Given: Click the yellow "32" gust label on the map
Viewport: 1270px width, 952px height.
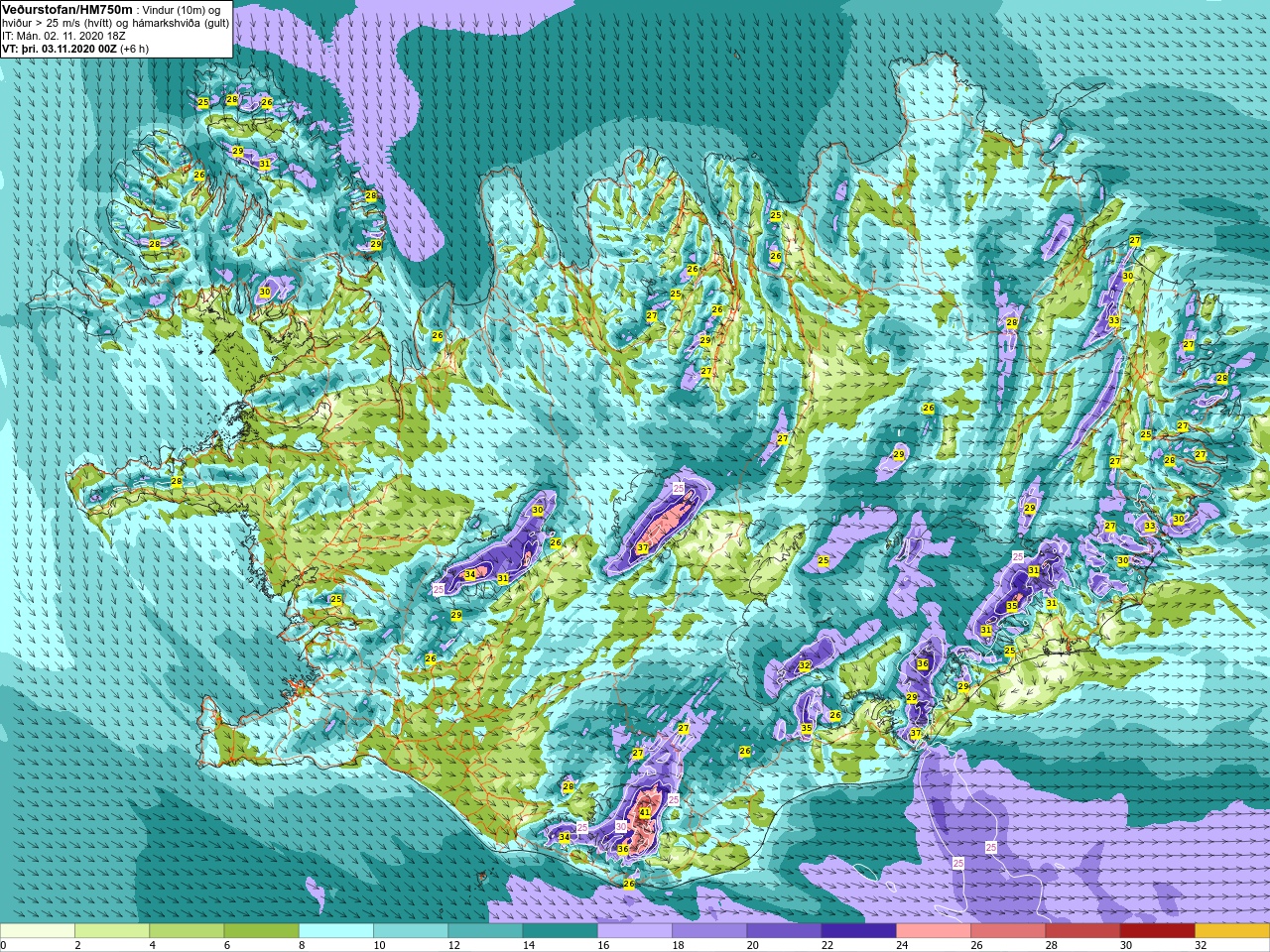Looking at the screenshot, I should click(805, 665).
